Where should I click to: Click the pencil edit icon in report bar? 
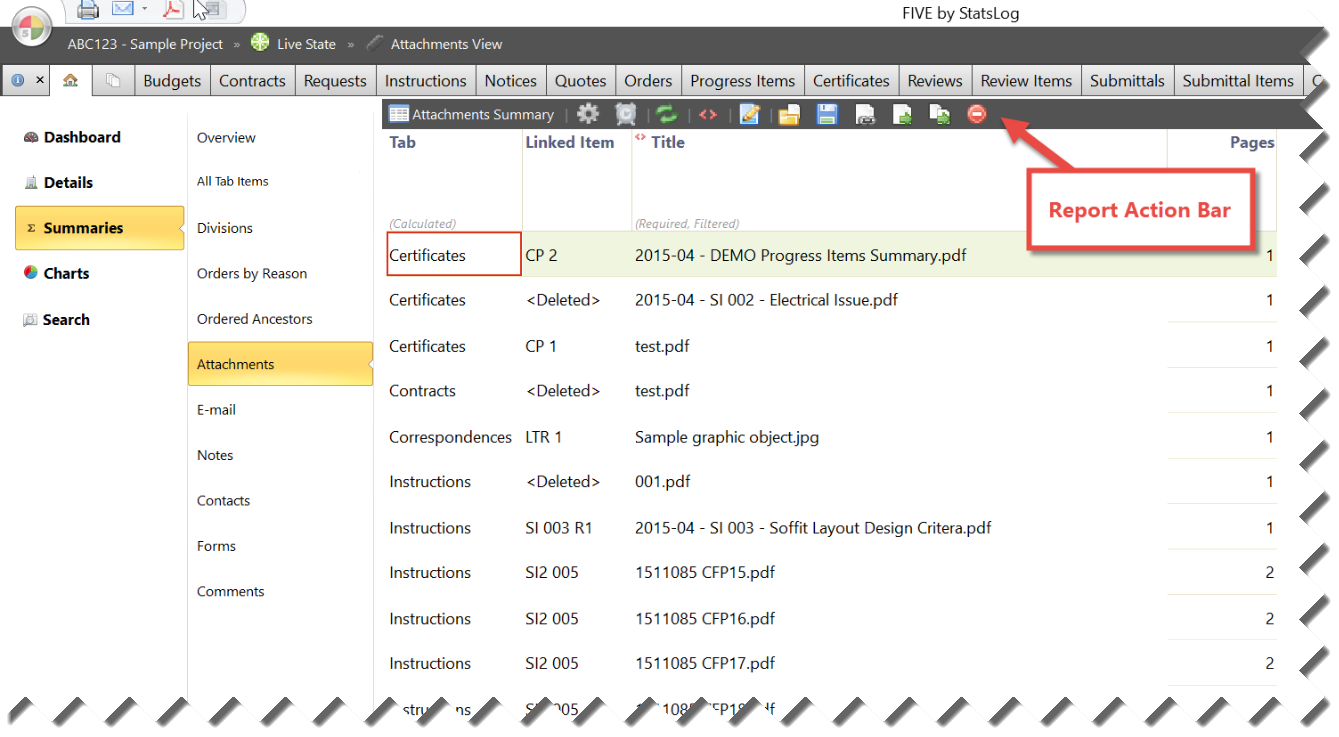(x=750, y=114)
